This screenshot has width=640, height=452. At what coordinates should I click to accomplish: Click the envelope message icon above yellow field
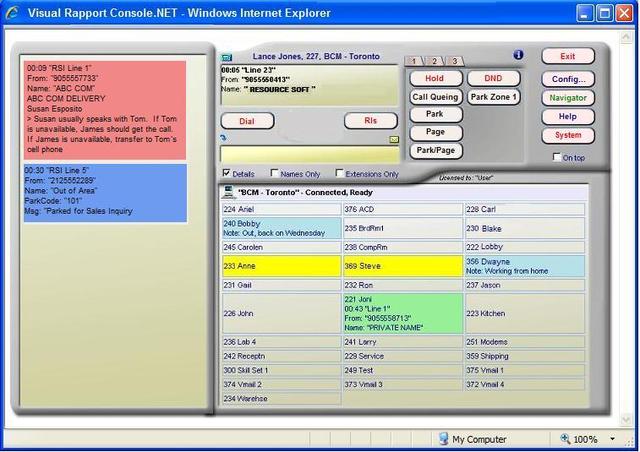(394, 140)
